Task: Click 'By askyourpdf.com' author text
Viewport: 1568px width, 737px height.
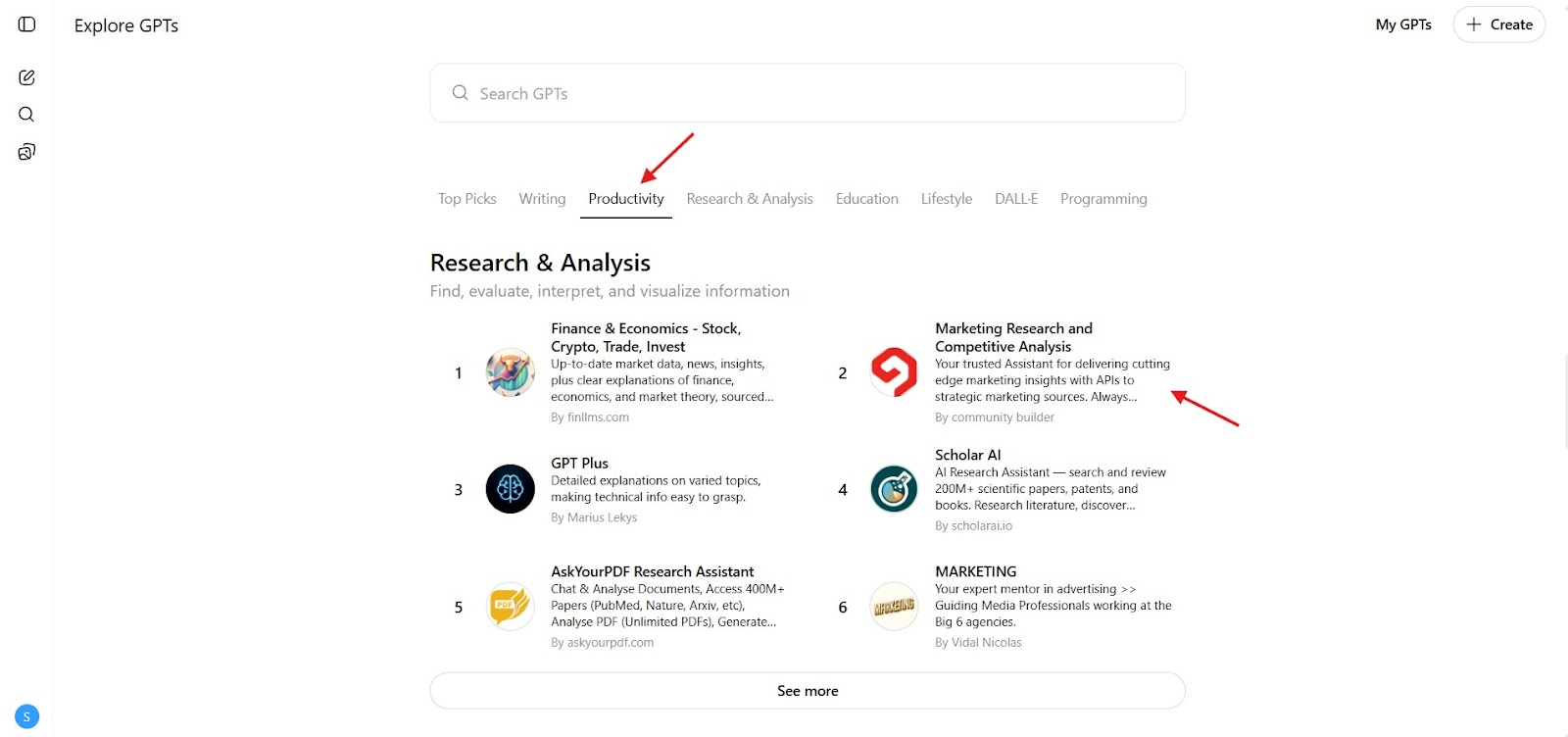Action: coord(602,643)
